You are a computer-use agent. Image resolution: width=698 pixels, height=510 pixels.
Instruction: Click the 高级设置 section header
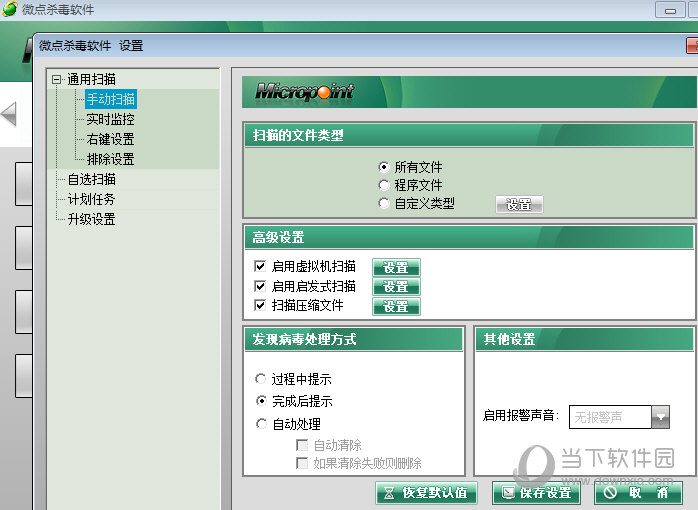469,237
